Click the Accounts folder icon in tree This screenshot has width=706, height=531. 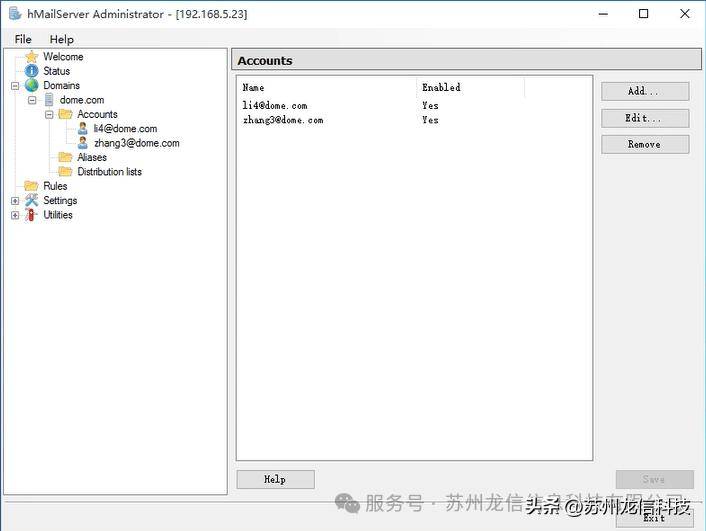pos(66,114)
